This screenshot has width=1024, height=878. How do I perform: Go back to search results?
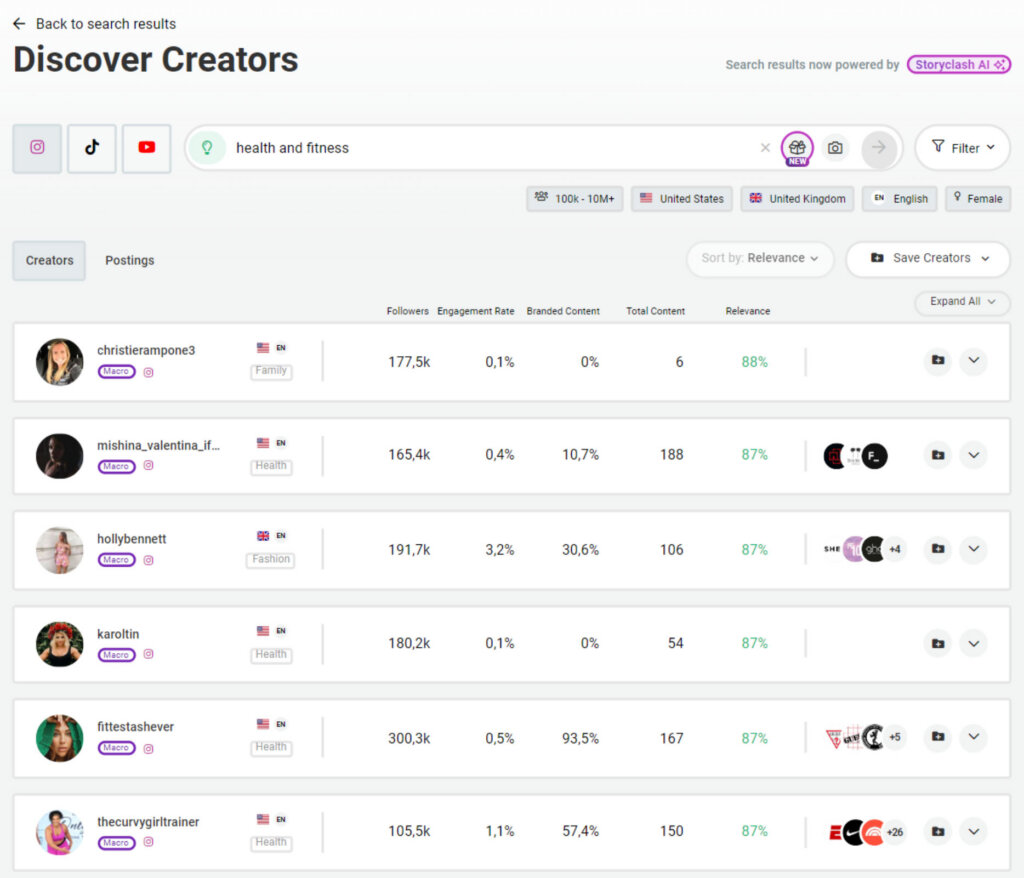click(93, 23)
